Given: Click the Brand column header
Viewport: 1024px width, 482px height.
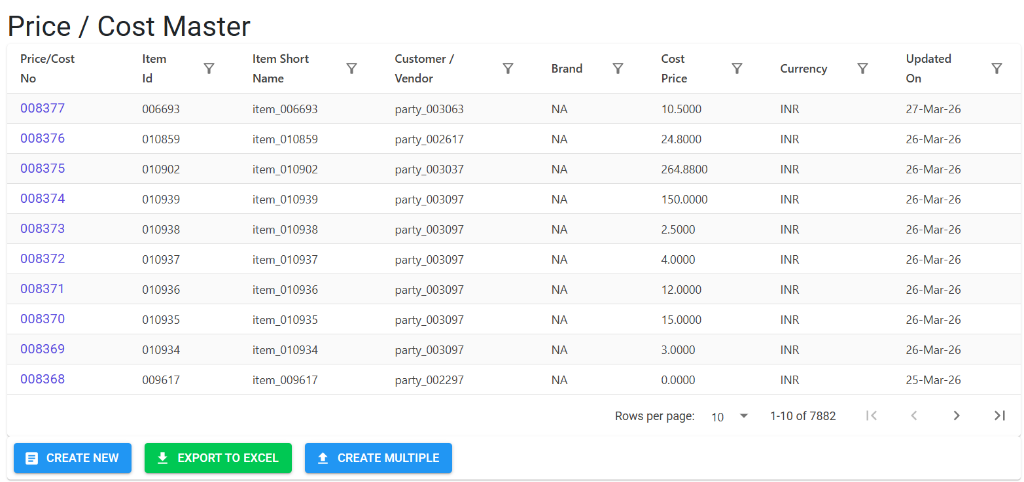Looking at the screenshot, I should coord(567,69).
